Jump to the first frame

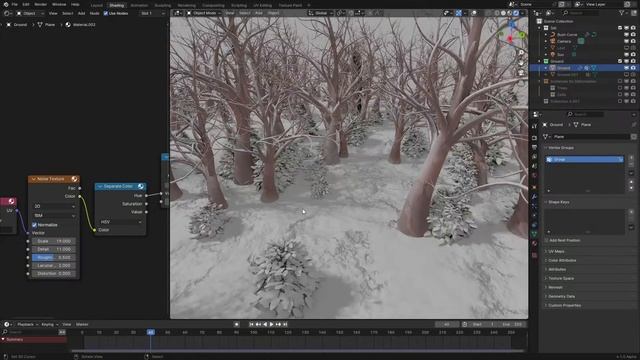click(251, 324)
